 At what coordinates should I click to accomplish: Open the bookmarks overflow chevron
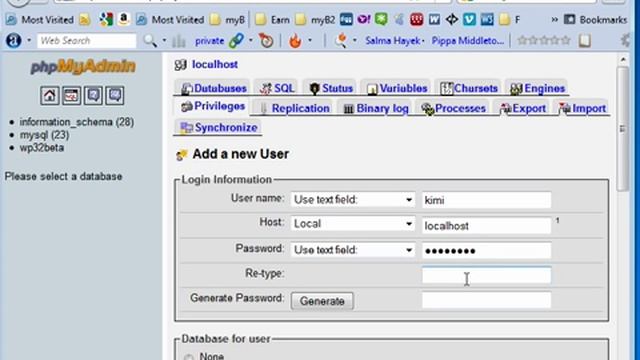[554, 19]
